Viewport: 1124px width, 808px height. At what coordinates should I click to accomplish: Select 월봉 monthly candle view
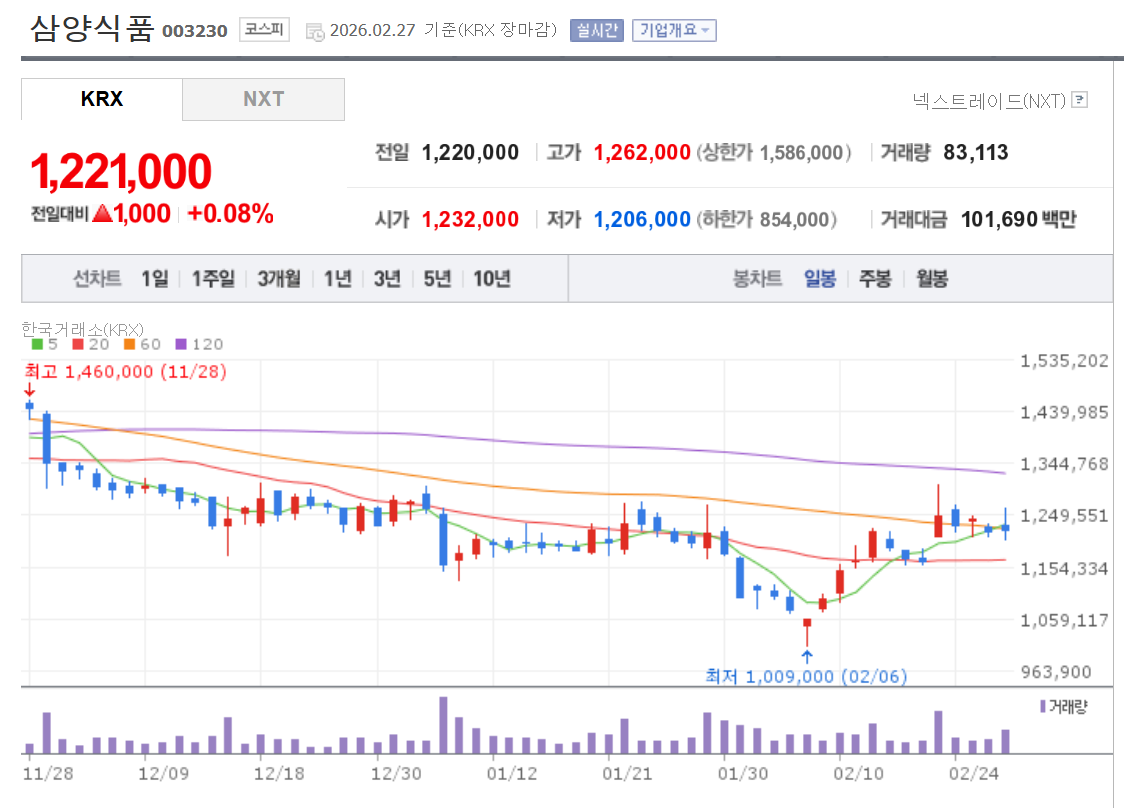coord(932,279)
